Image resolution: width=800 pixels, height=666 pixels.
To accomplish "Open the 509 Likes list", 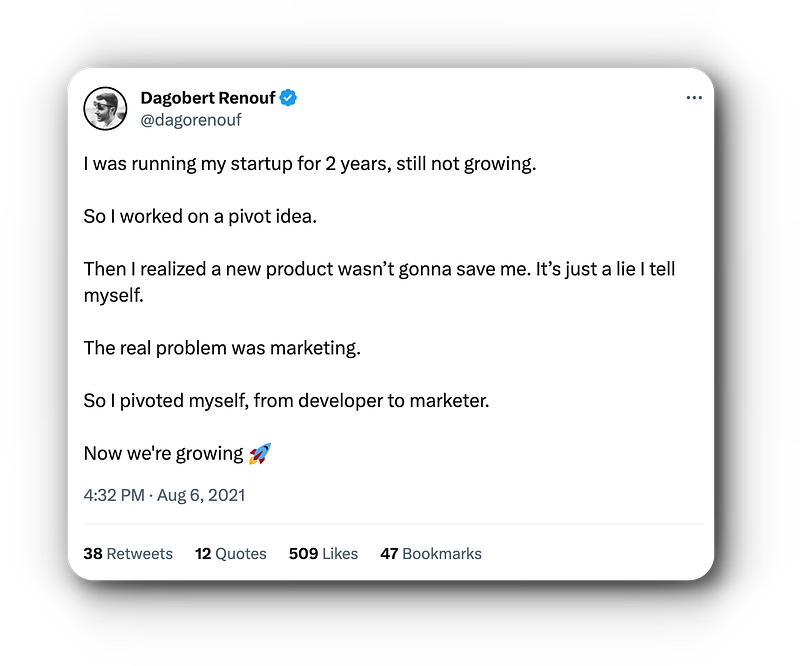I will click(323, 553).
